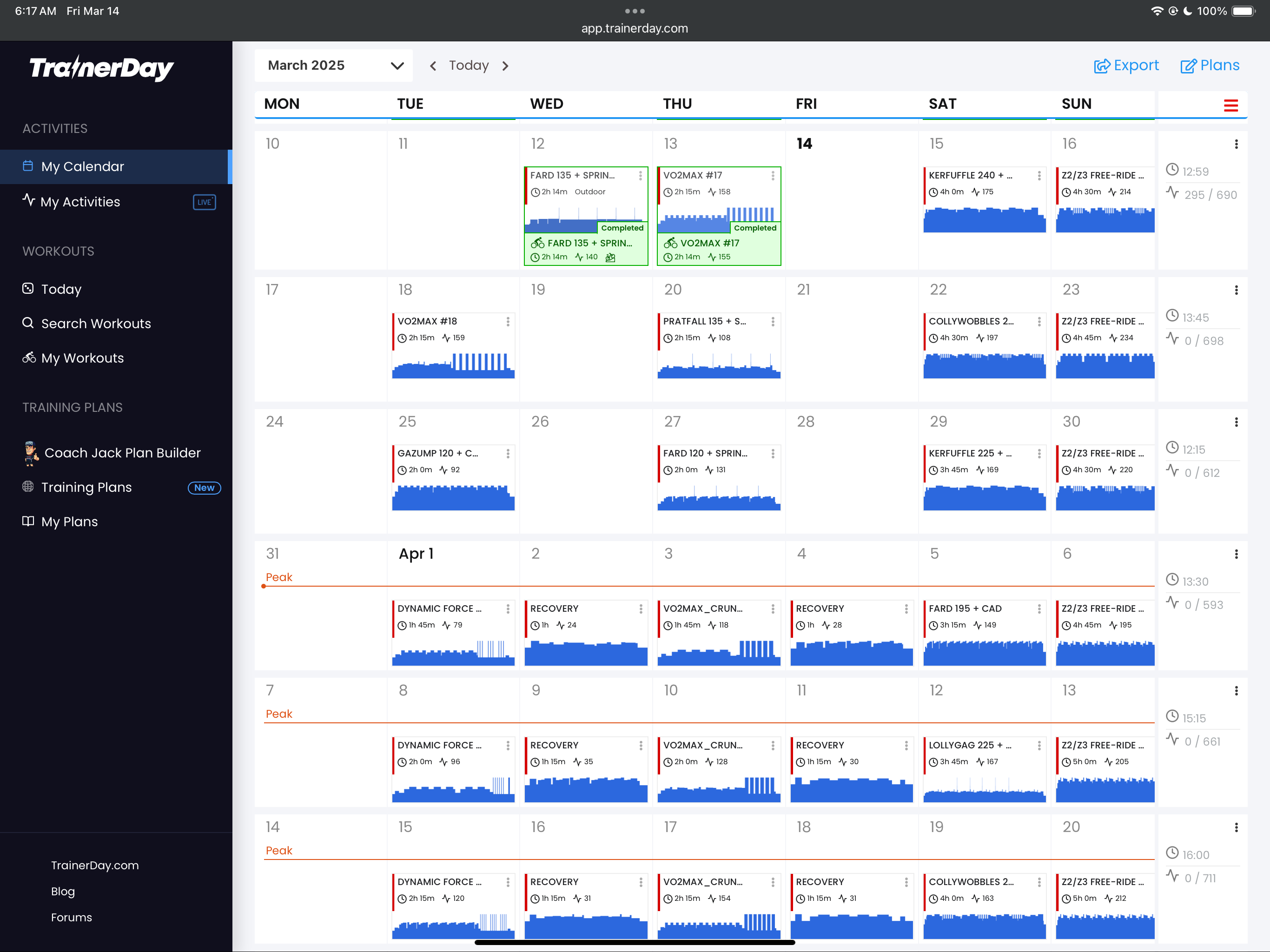Open the Forums link

pos(71,917)
